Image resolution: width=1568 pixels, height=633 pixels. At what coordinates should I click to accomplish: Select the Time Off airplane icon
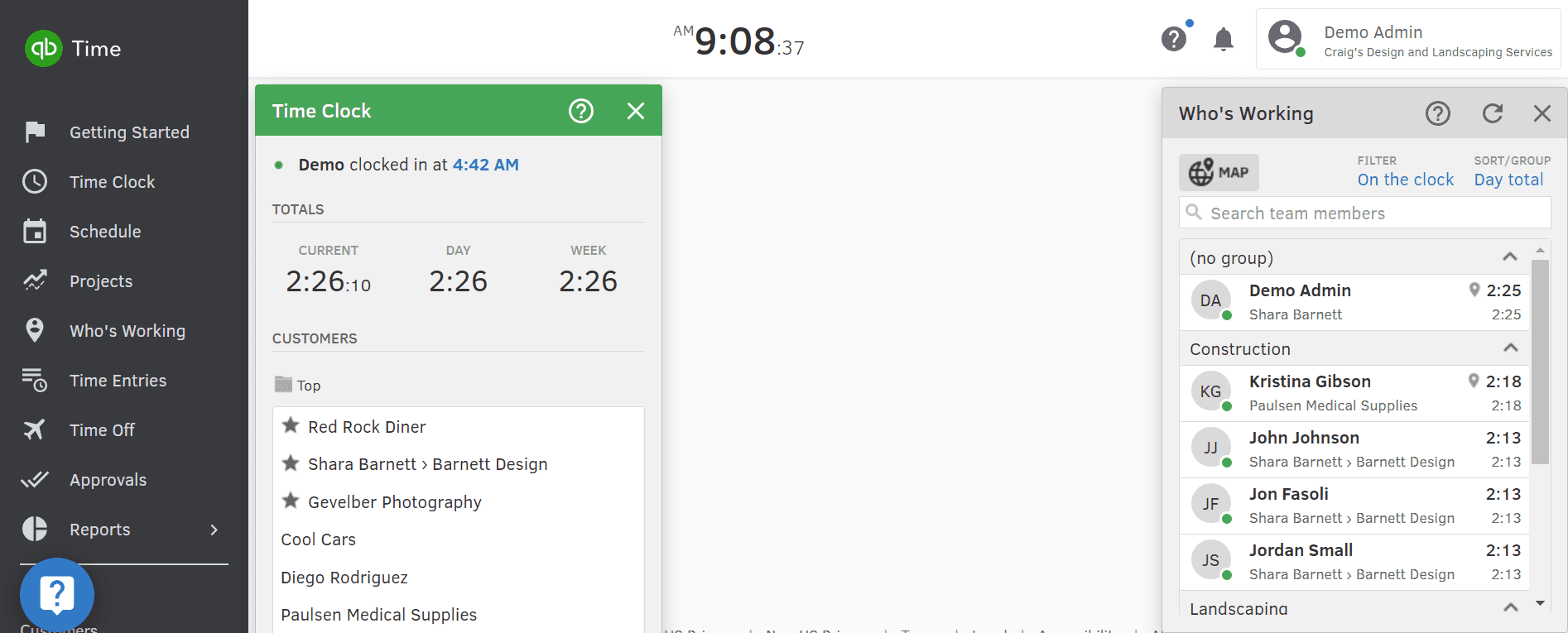[x=34, y=430]
